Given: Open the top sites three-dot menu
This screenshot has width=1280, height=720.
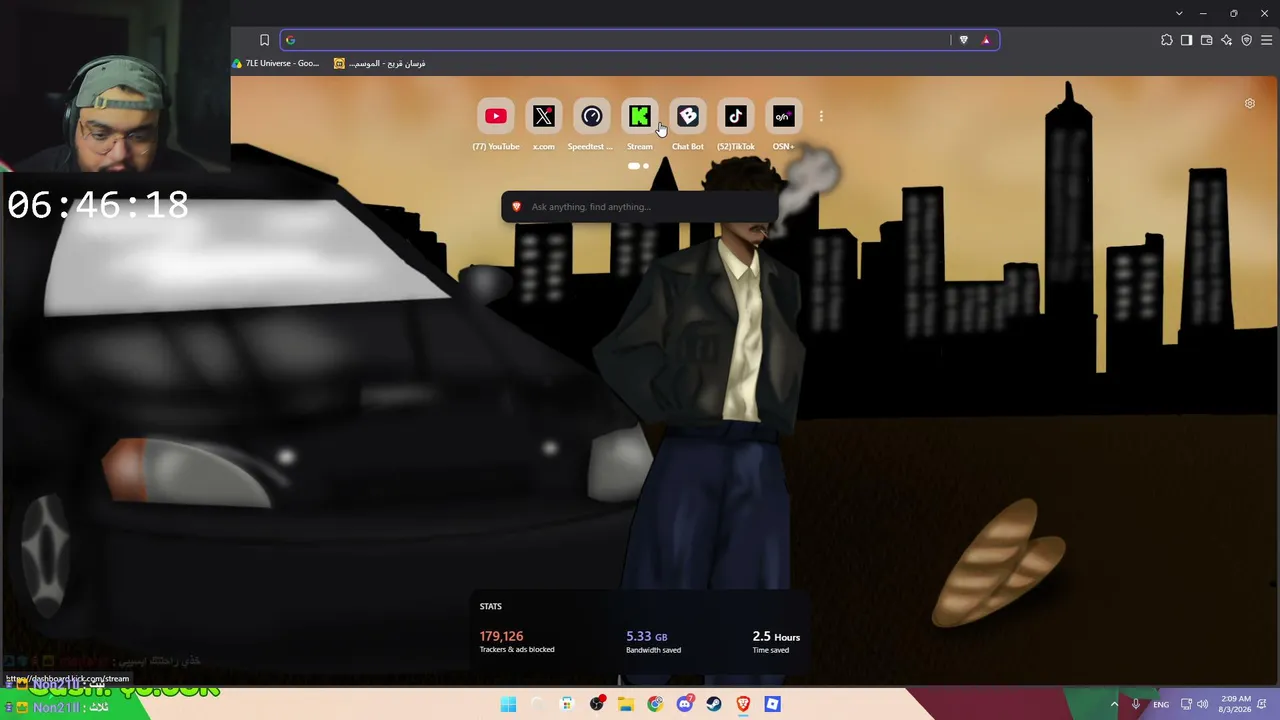Looking at the screenshot, I should pos(821,117).
